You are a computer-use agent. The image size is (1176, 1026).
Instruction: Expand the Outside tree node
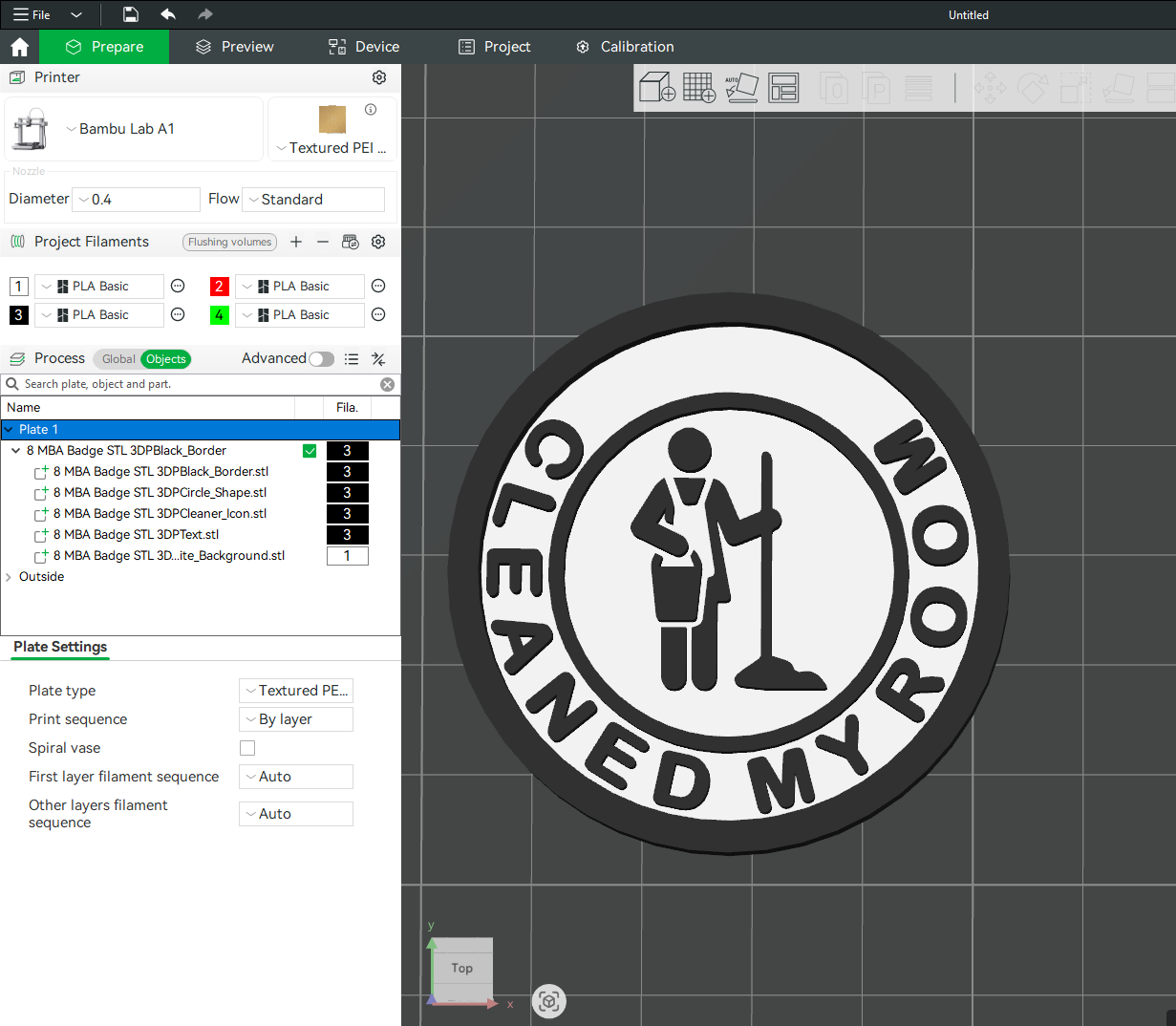pyautogui.click(x=9, y=577)
